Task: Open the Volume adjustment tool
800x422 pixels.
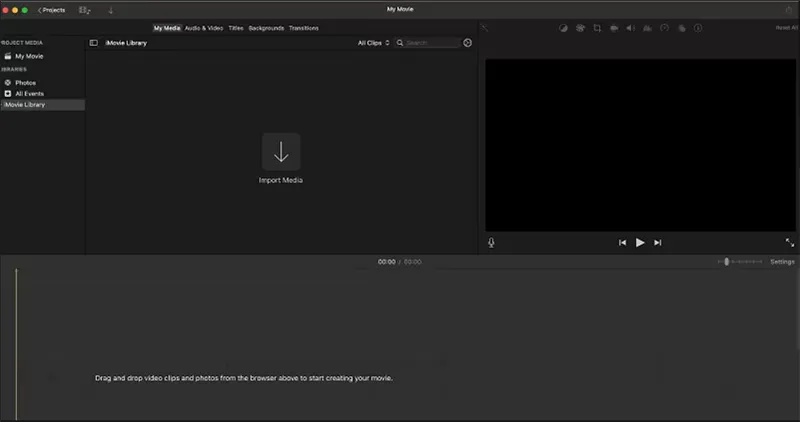Action: point(631,28)
